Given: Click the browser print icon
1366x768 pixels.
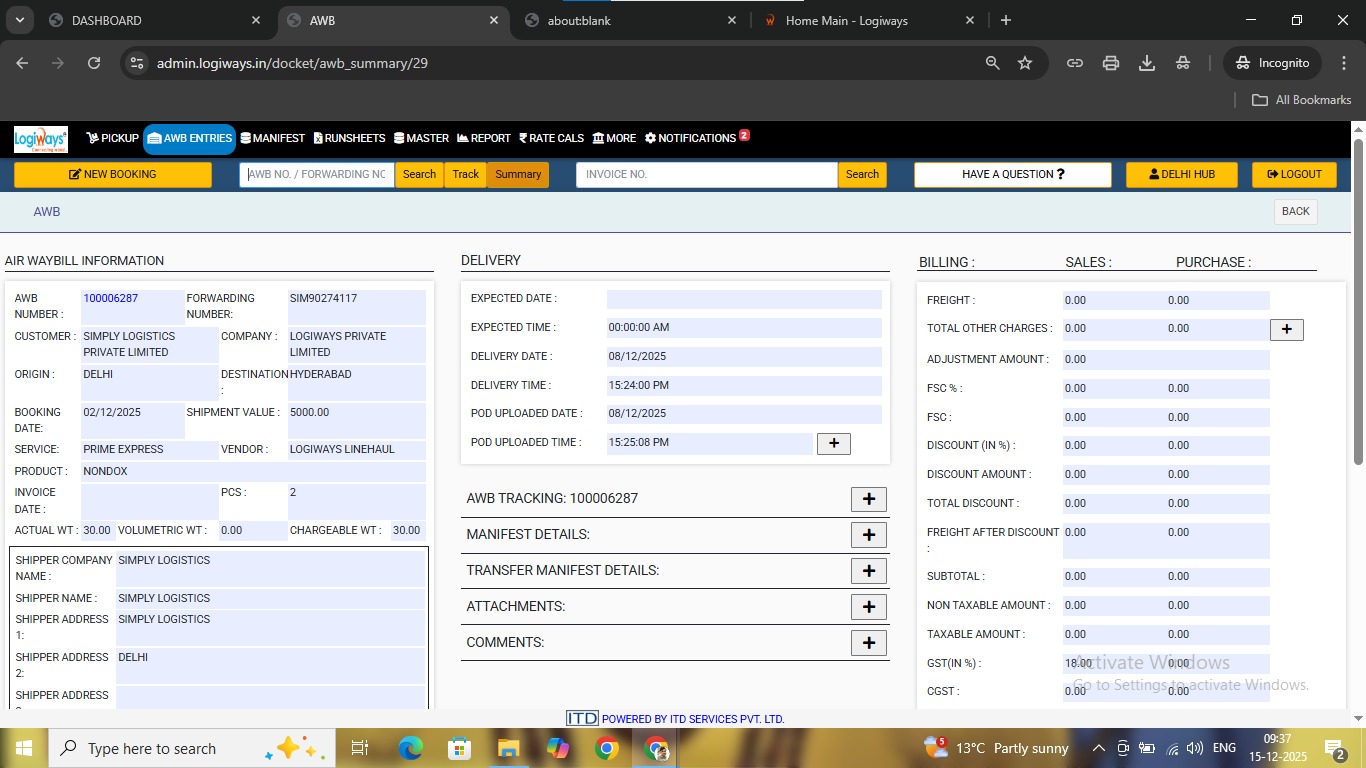Looking at the screenshot, I should (x=1110, y=63).
